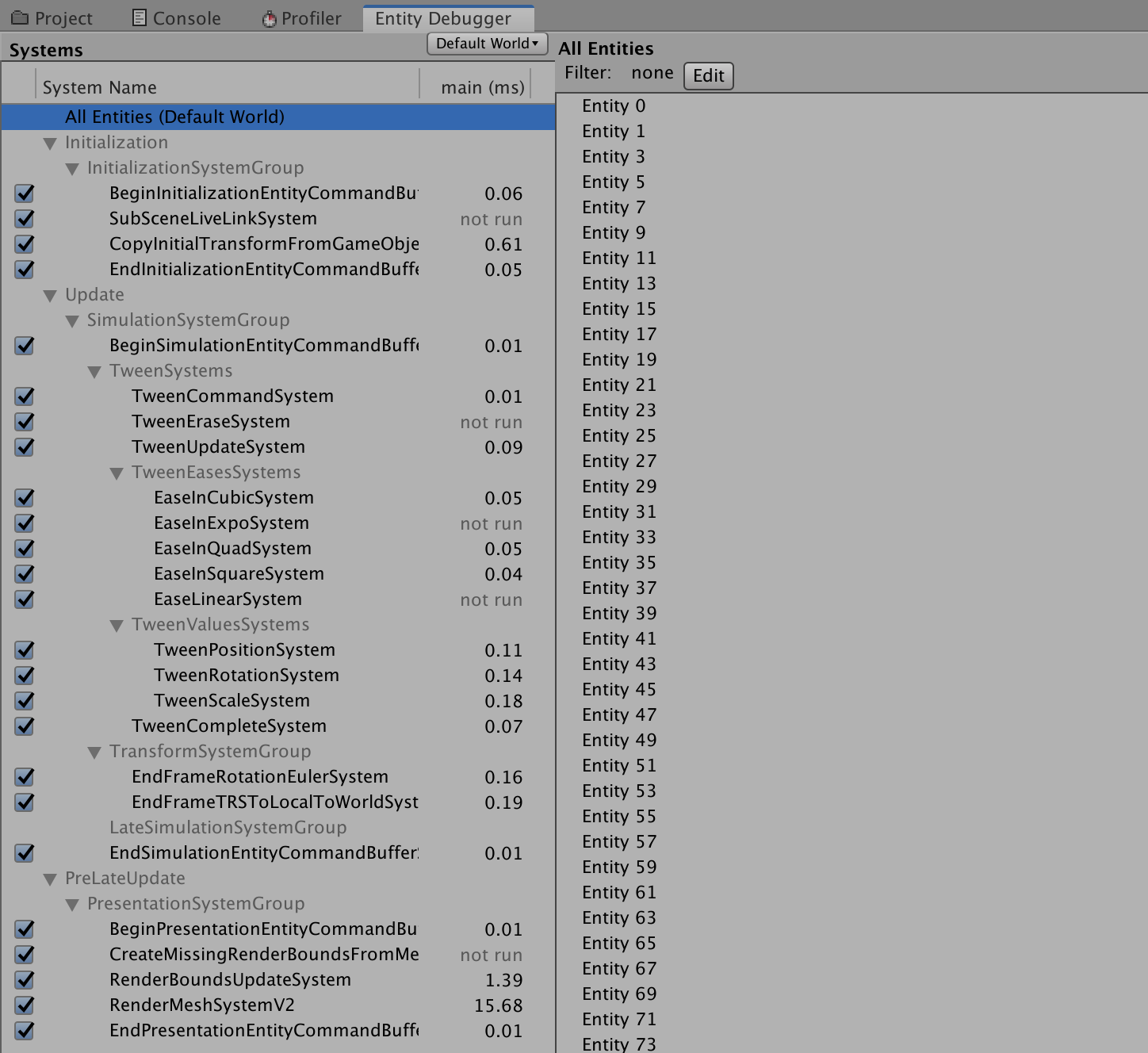Viewport: 1148px width, 1053px height.
Task: Collapse the TransformSystemGroup
Action: click(94, 752)
